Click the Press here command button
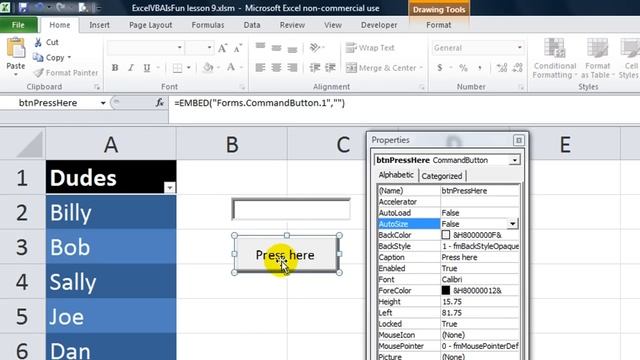The image size is (640, 360). (x=286, y=254)
